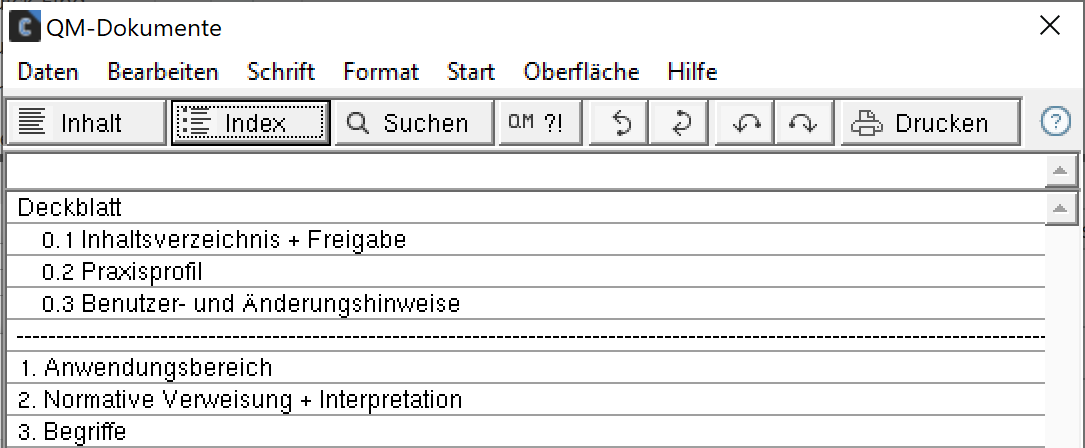Open 1. Anwendungsbereich chapter entry
This screenshot has height=448, width=1085.
pyautogui.click(x=525, y=367)
